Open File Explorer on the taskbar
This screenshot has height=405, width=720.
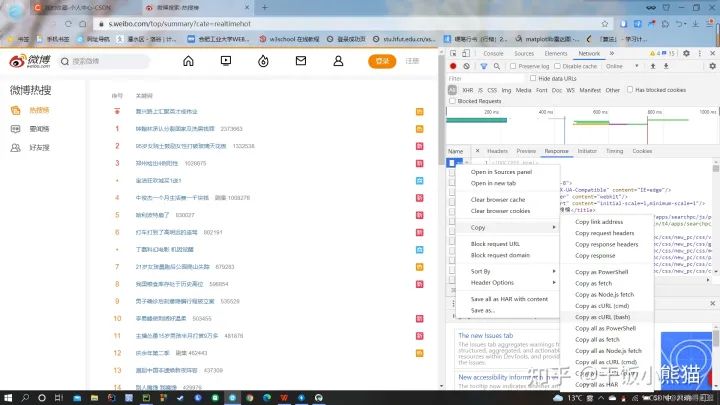tap(94, 398)
